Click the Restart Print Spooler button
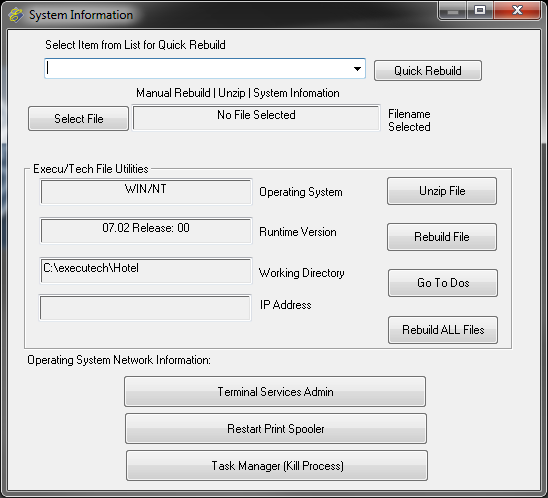Viewport: 548px width, 498px height. tap(276, 428)
